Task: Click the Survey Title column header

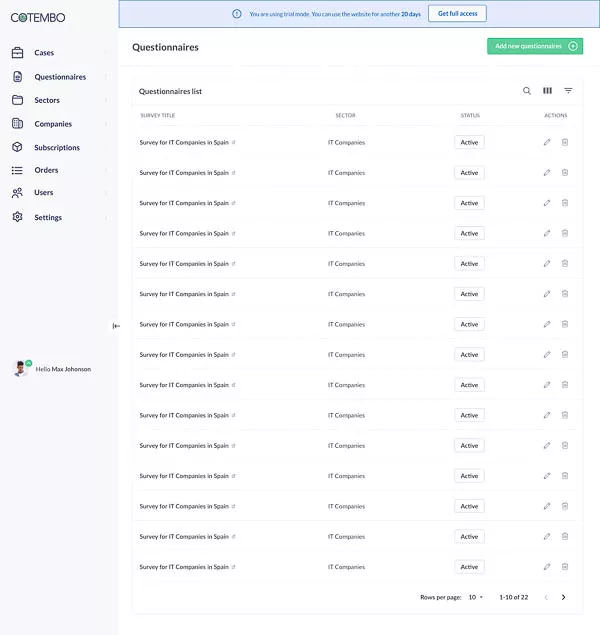Action: pos(157,115)
